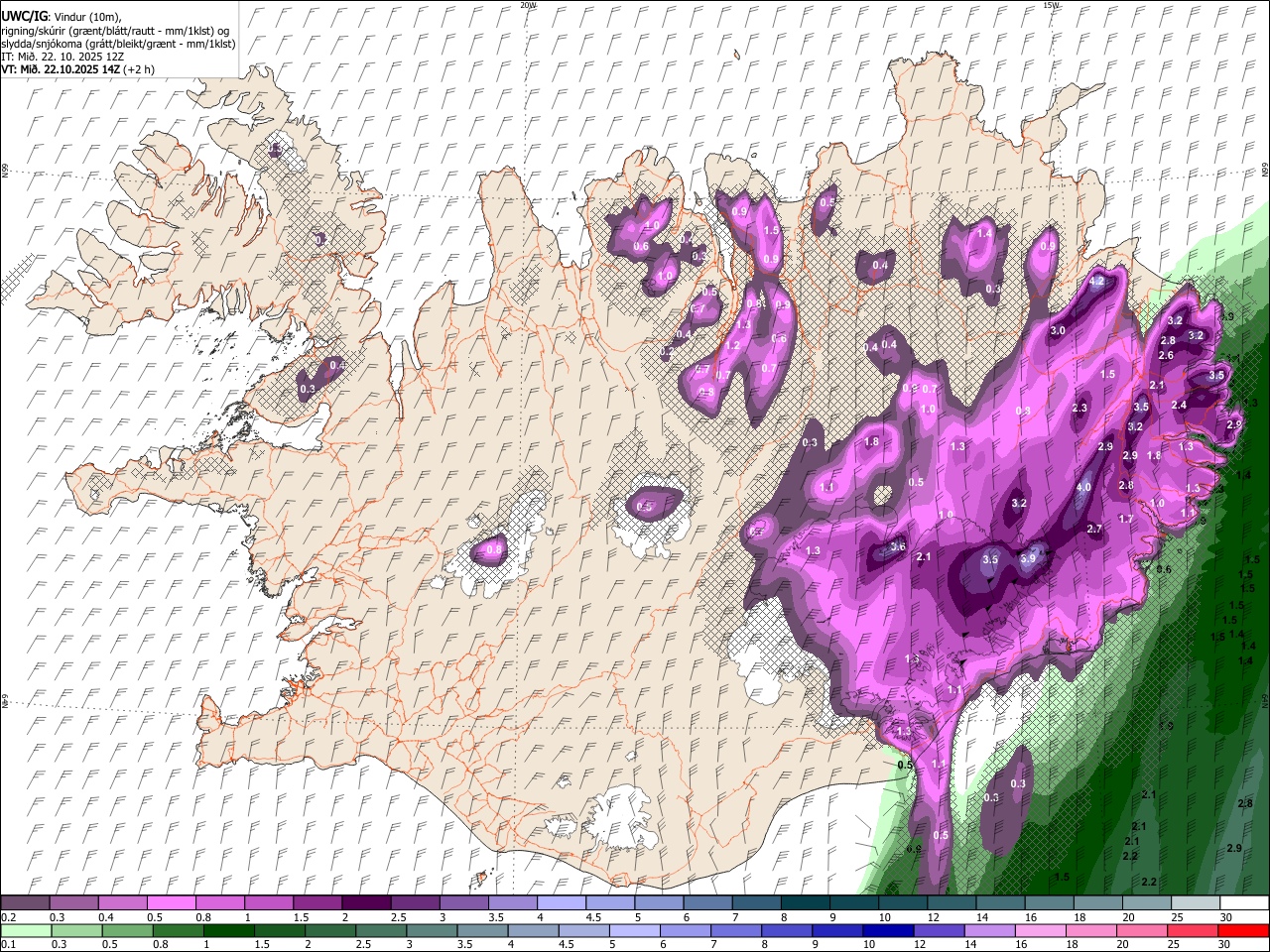Pick top legend swatch between 0.2 and 0.3

click(25, 903)
